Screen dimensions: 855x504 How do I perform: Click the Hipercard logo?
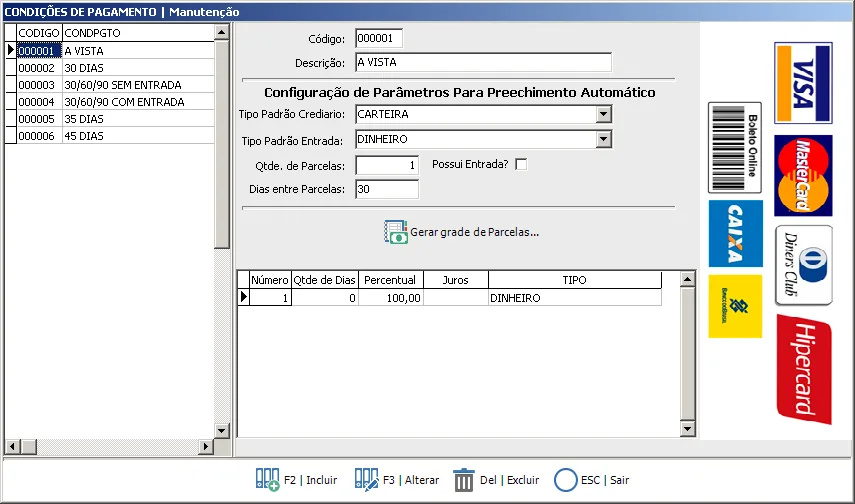804,369
